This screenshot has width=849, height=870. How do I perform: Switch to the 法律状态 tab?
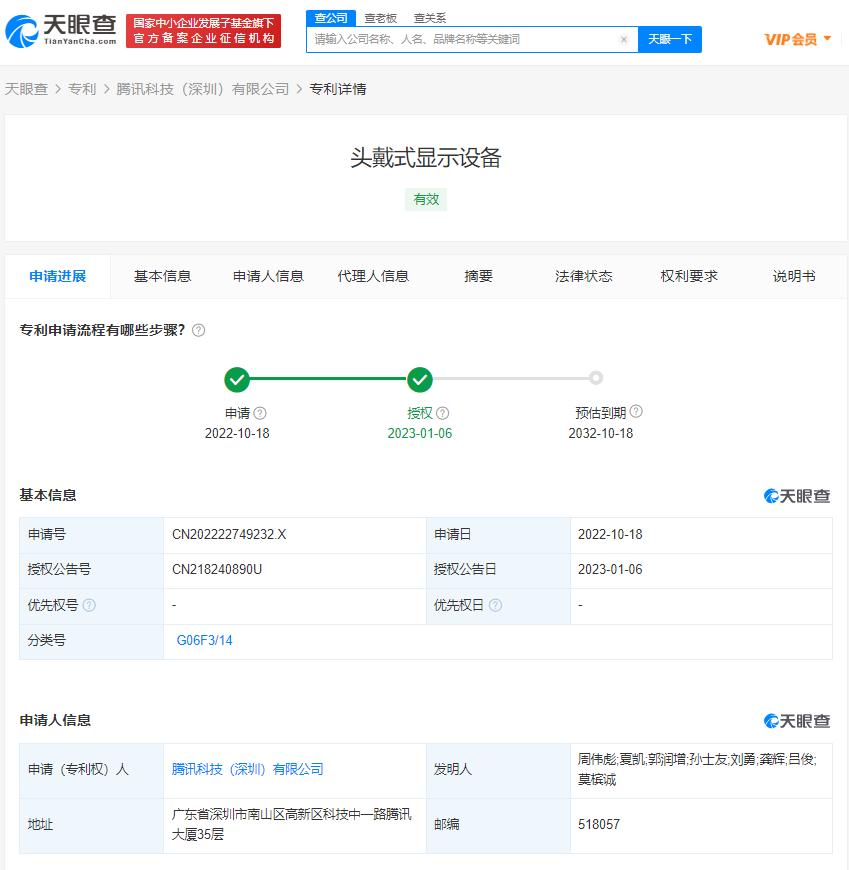point(583,277)
